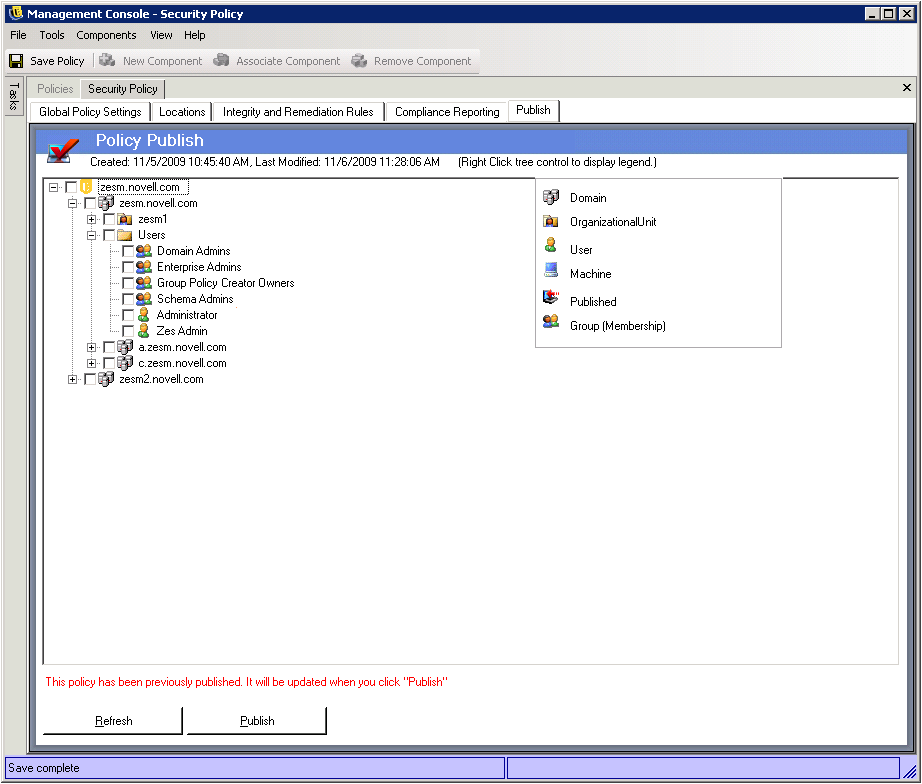The height and width of the screenshot is (784, 922).
Task: Switch to Global Policy Settings tab
Action: (90, 112)
